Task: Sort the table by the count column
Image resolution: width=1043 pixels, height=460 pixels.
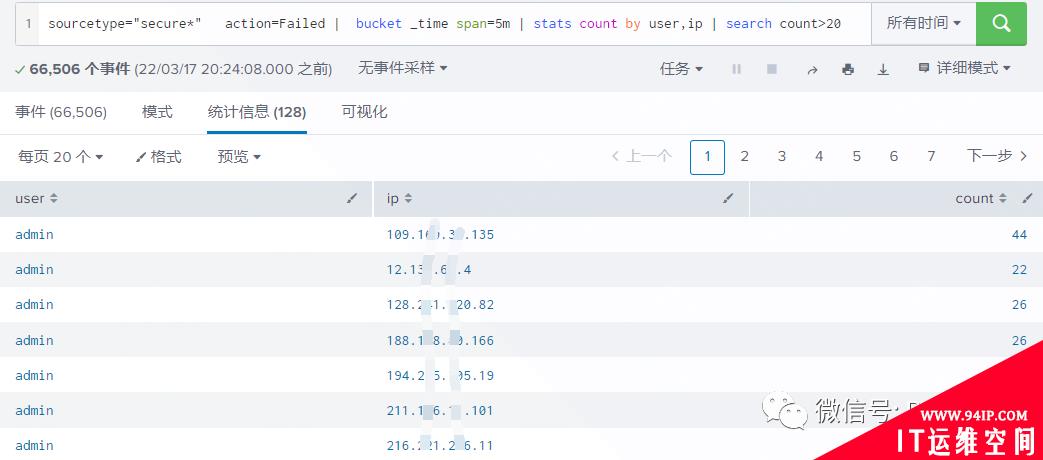Action: pyautogui.click(x=980, y=198)
